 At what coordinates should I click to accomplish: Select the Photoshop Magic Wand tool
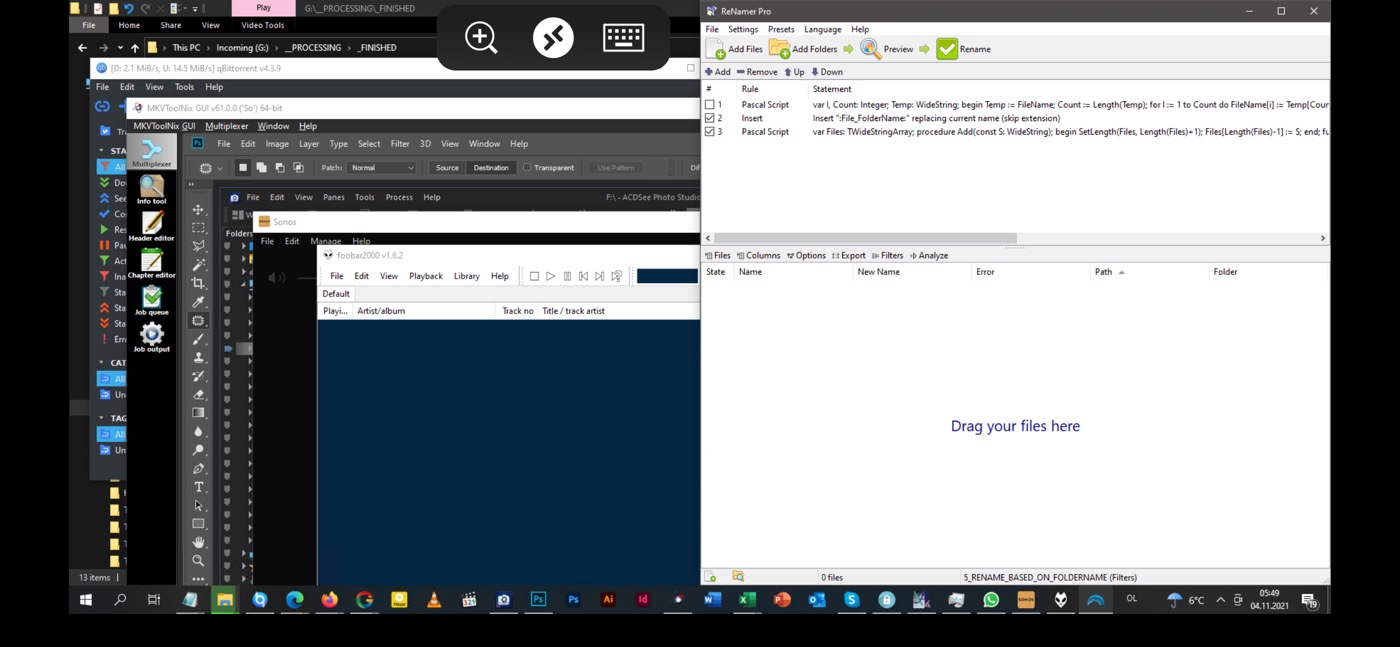click(x=198, y=265)
